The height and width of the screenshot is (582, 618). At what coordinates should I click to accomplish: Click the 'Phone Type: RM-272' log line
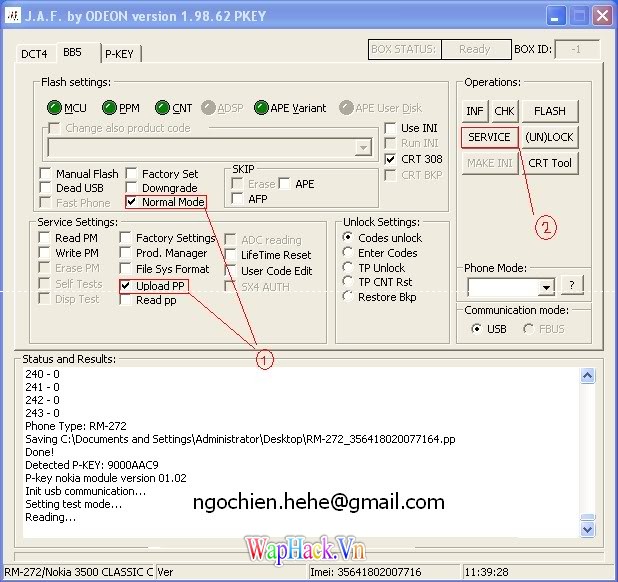[76, 426]
